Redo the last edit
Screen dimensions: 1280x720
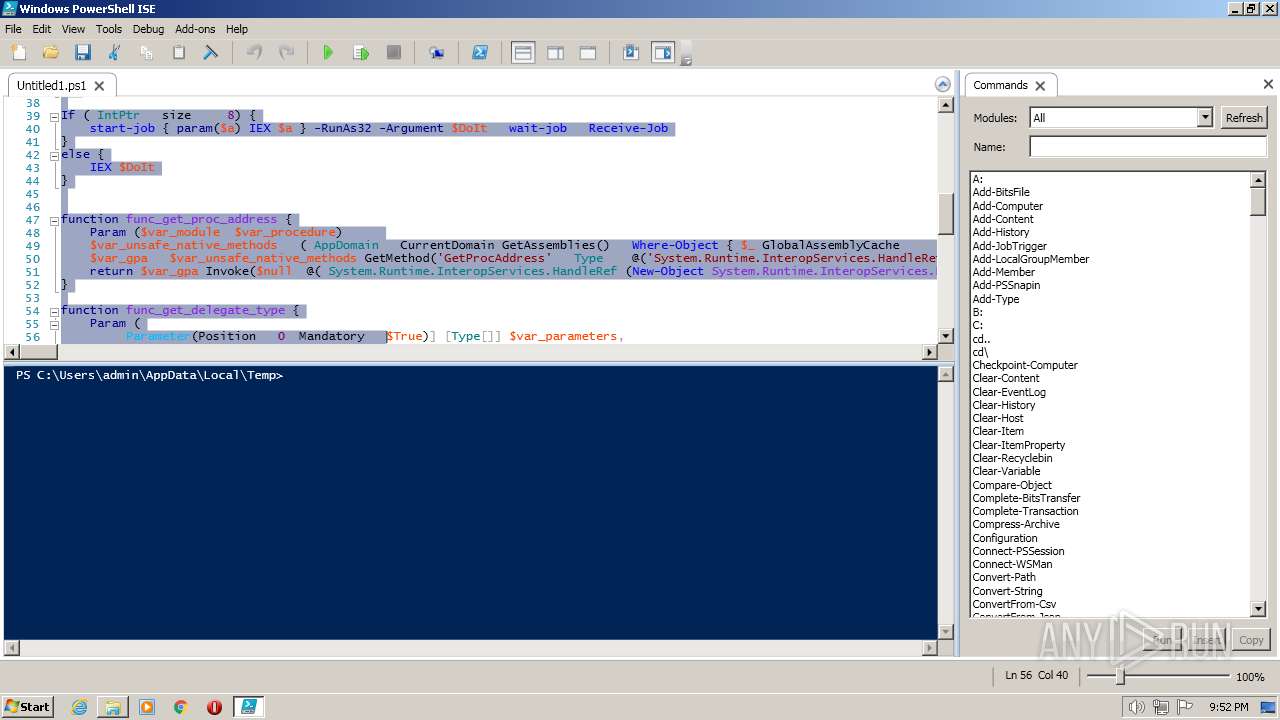(x=286, y=52)
